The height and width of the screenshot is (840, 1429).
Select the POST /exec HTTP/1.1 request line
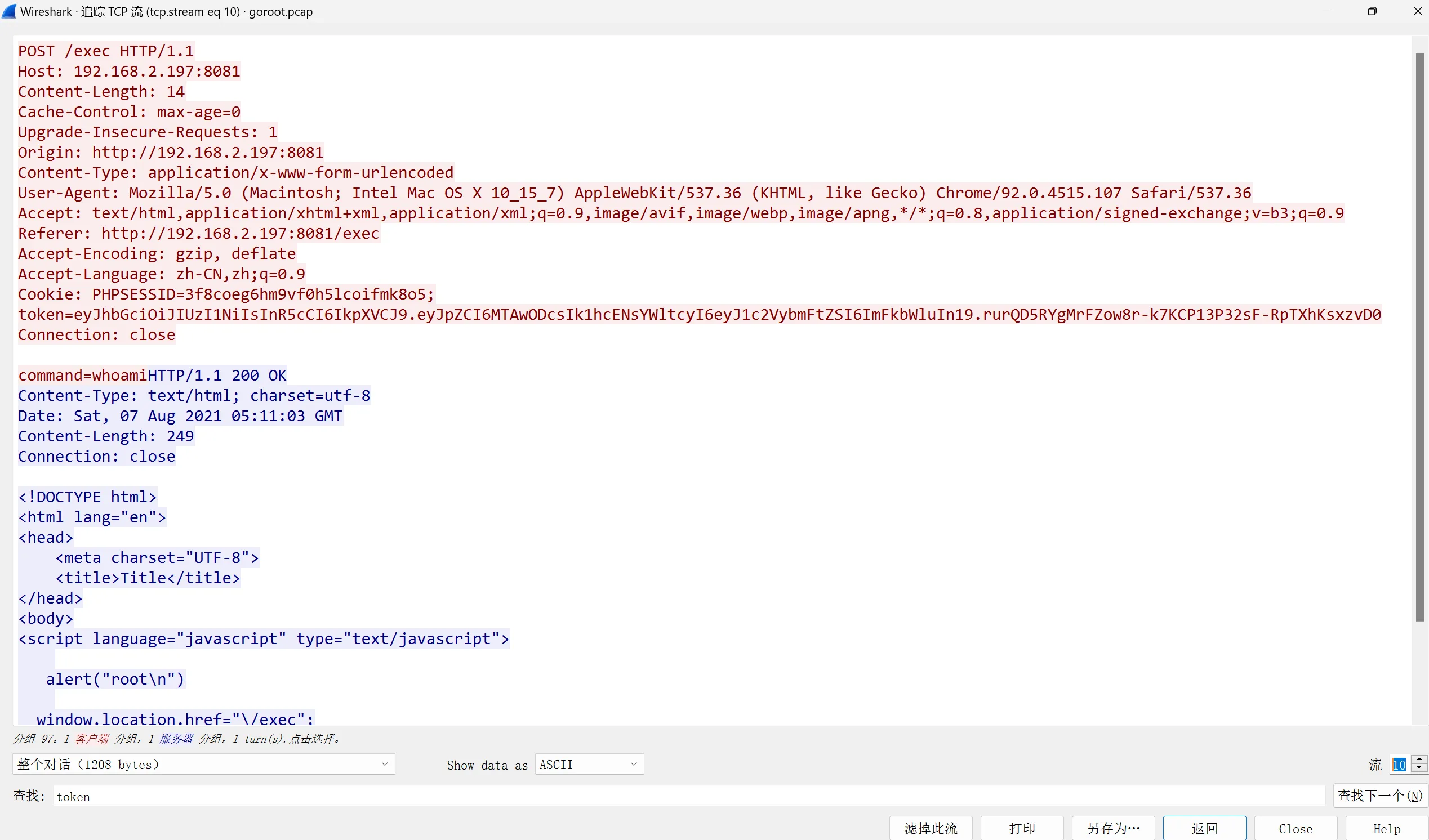pos(106,51)
